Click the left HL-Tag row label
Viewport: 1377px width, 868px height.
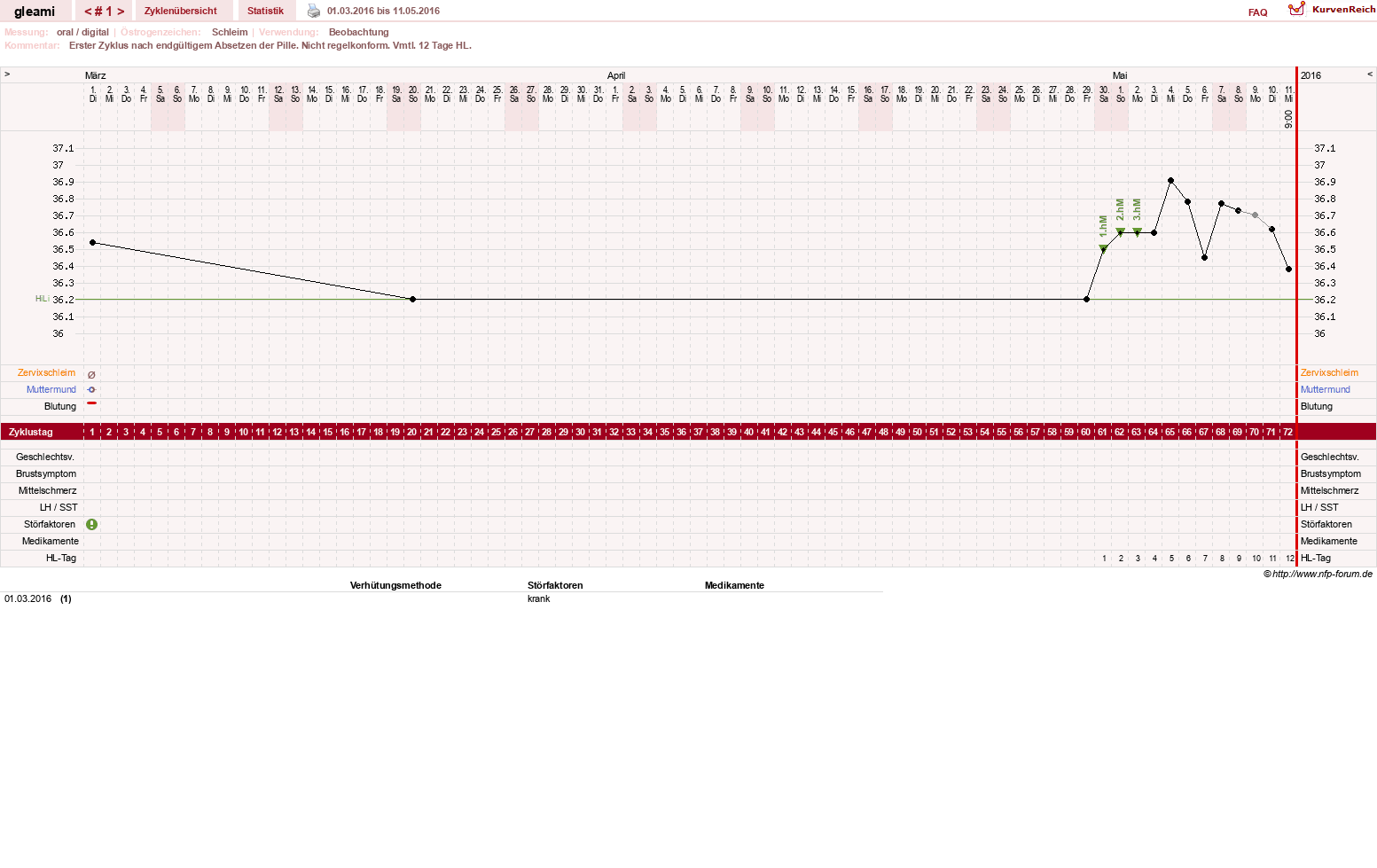coord(61,558)
